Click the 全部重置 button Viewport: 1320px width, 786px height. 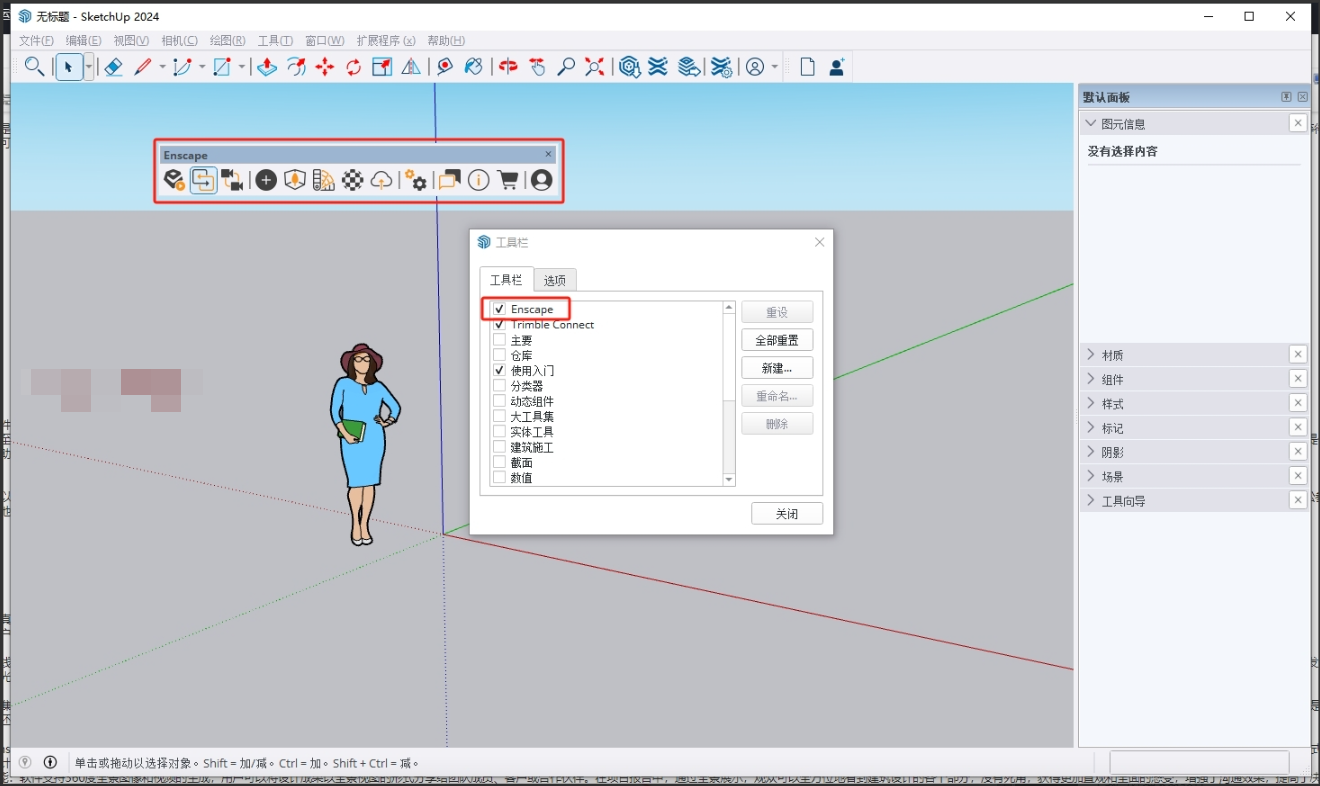[x=777, y=340]
